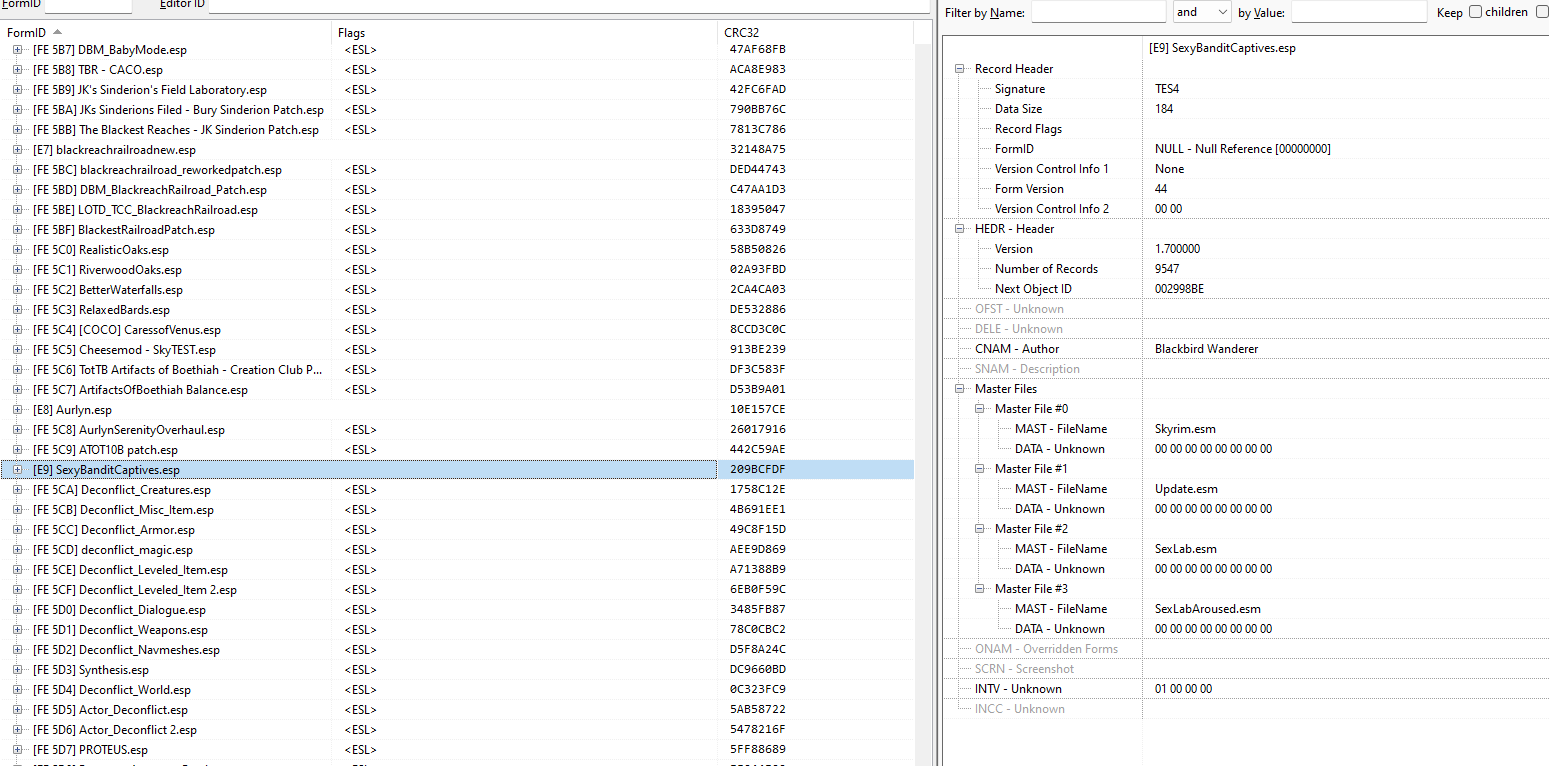
Task: Expand the TBR - CACO.esp node
Action: (18, 70)
